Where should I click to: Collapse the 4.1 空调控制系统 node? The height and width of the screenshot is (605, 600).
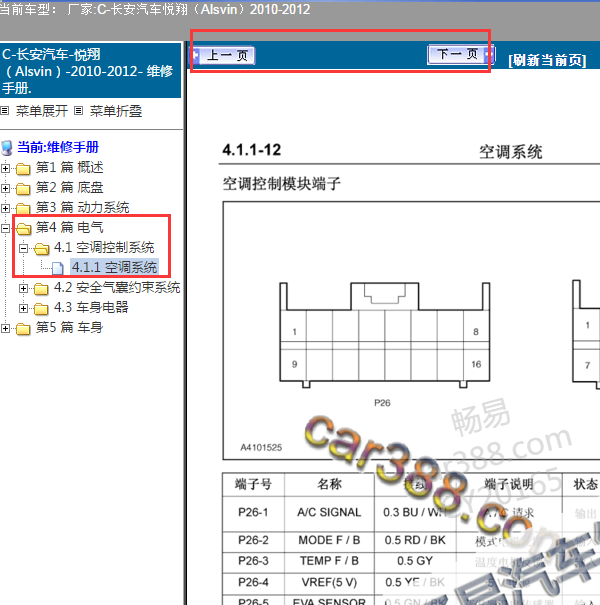click(24, 248)
